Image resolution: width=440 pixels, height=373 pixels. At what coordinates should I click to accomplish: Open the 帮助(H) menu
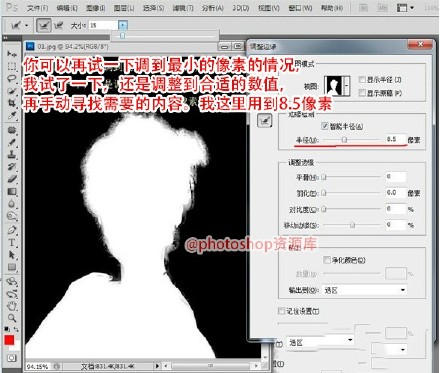point(332,8)
